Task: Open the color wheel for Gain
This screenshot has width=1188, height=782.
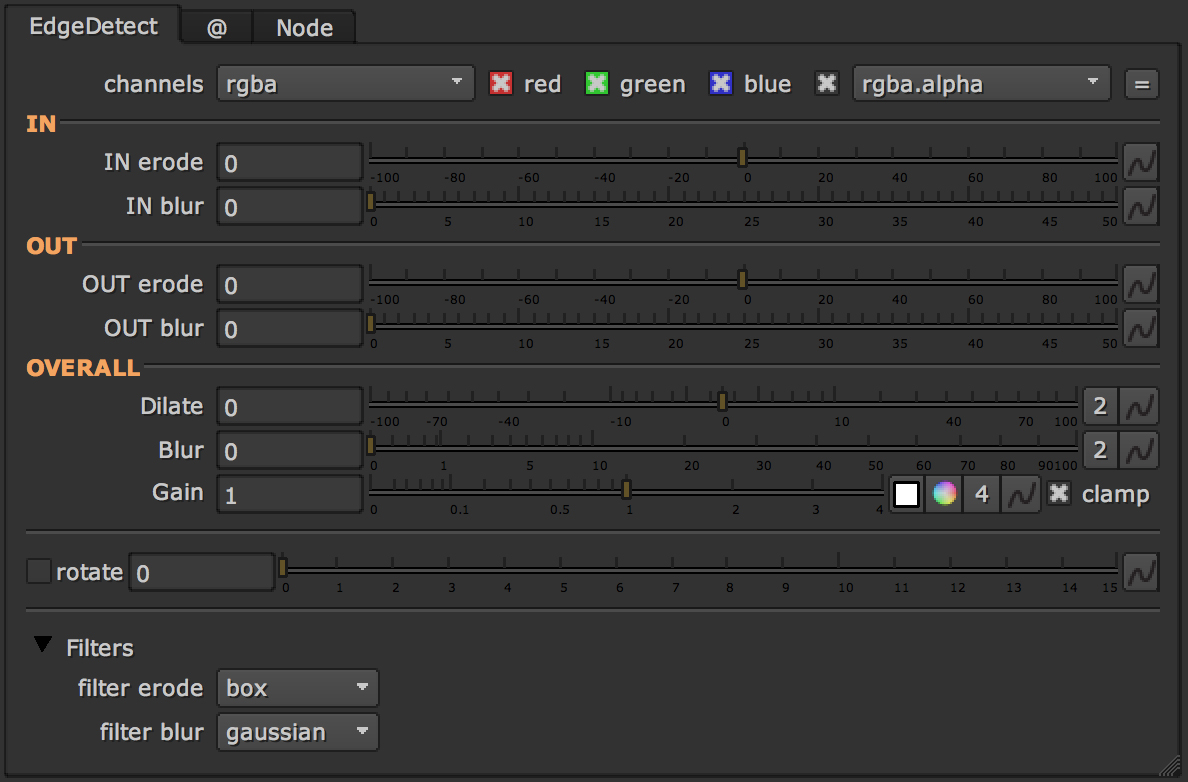Action: [944, 494]
